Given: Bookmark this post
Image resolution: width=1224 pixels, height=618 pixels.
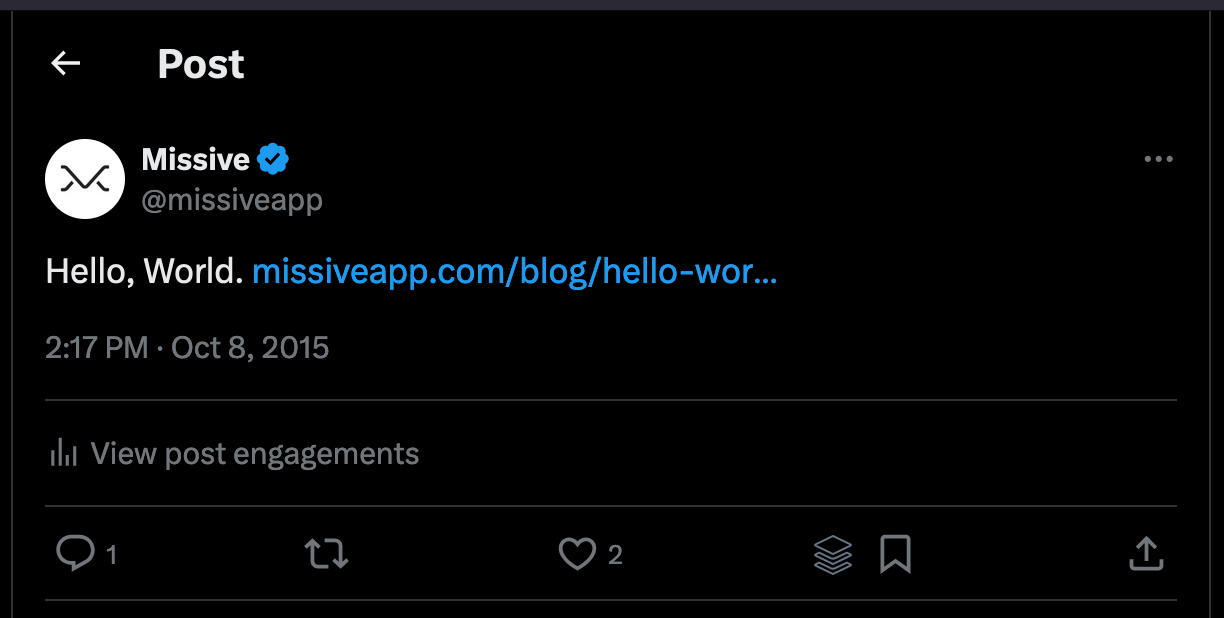Looking at the screenshot, I should click(x=896, y=553).
